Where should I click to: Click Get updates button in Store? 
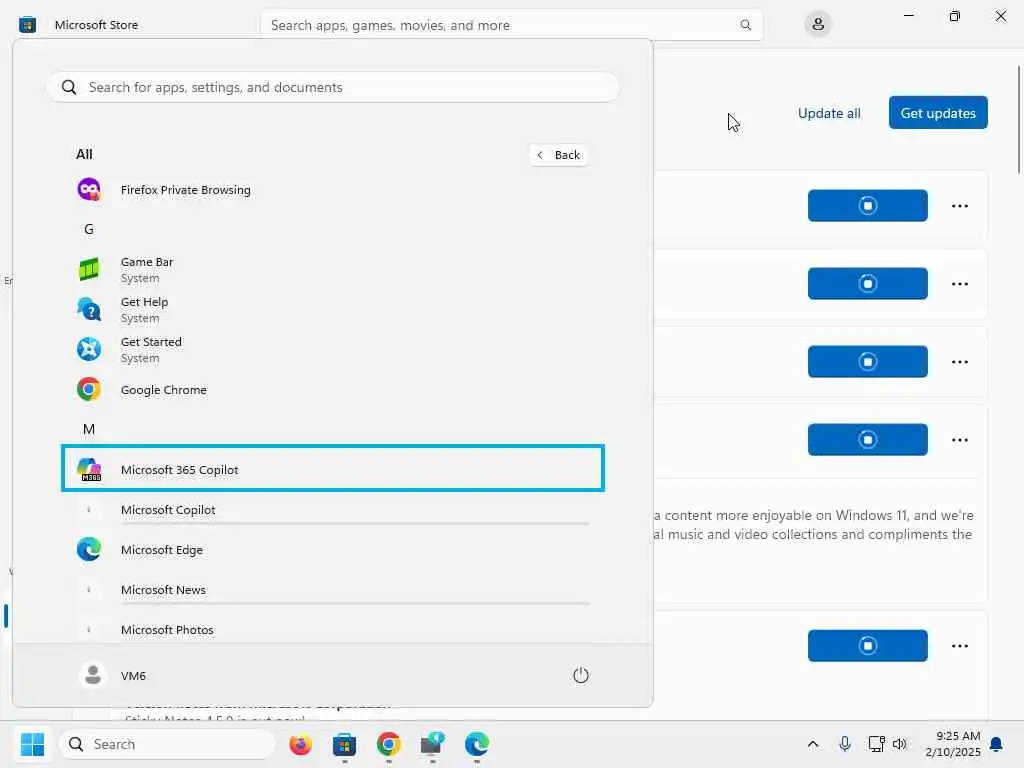pyautogui.click(x=938, y=113)
